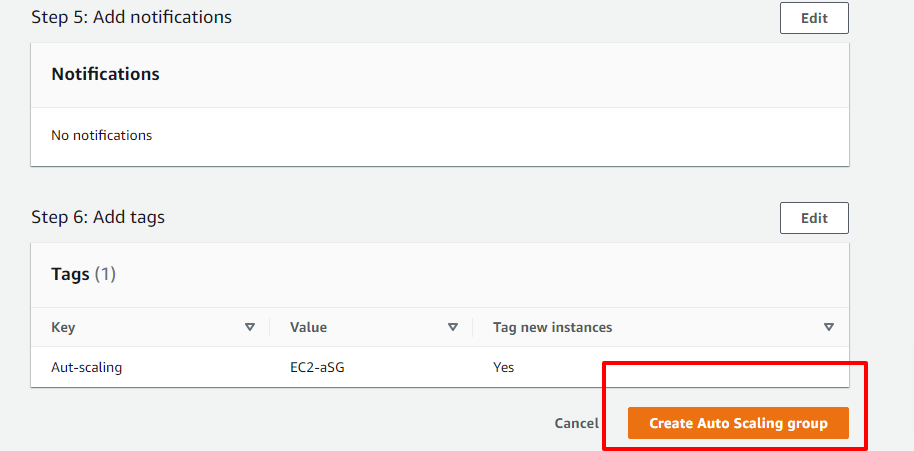Click the tag count (1) indicator
The width and height of the screenshot is (914, 451).
pyautogui.click(x=105, y=274)
